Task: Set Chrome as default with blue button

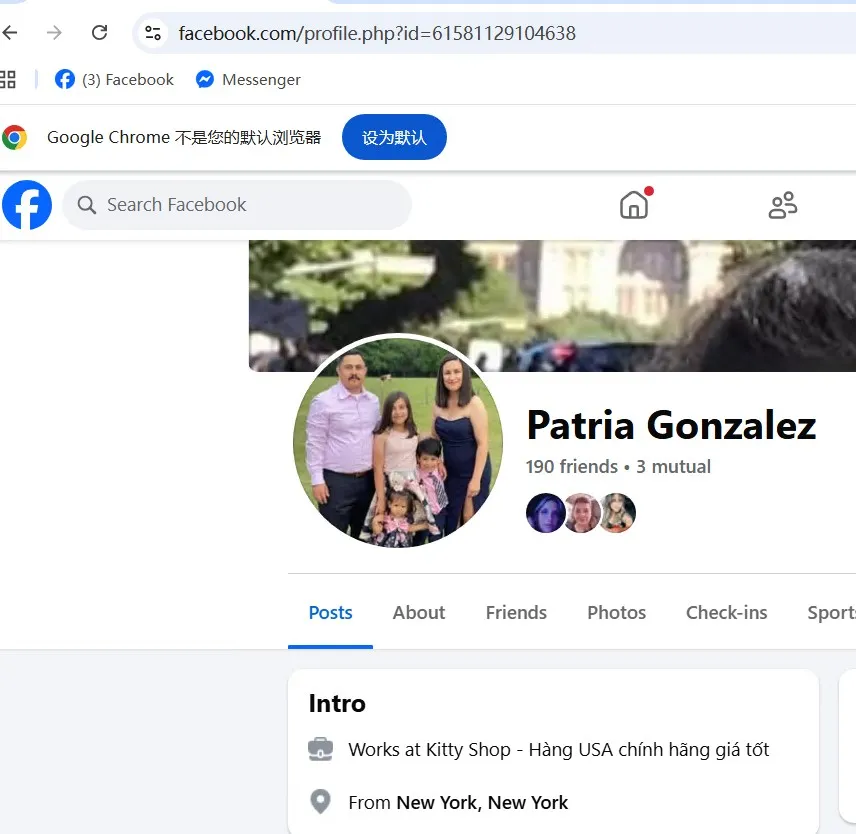Action: (394, 137)
